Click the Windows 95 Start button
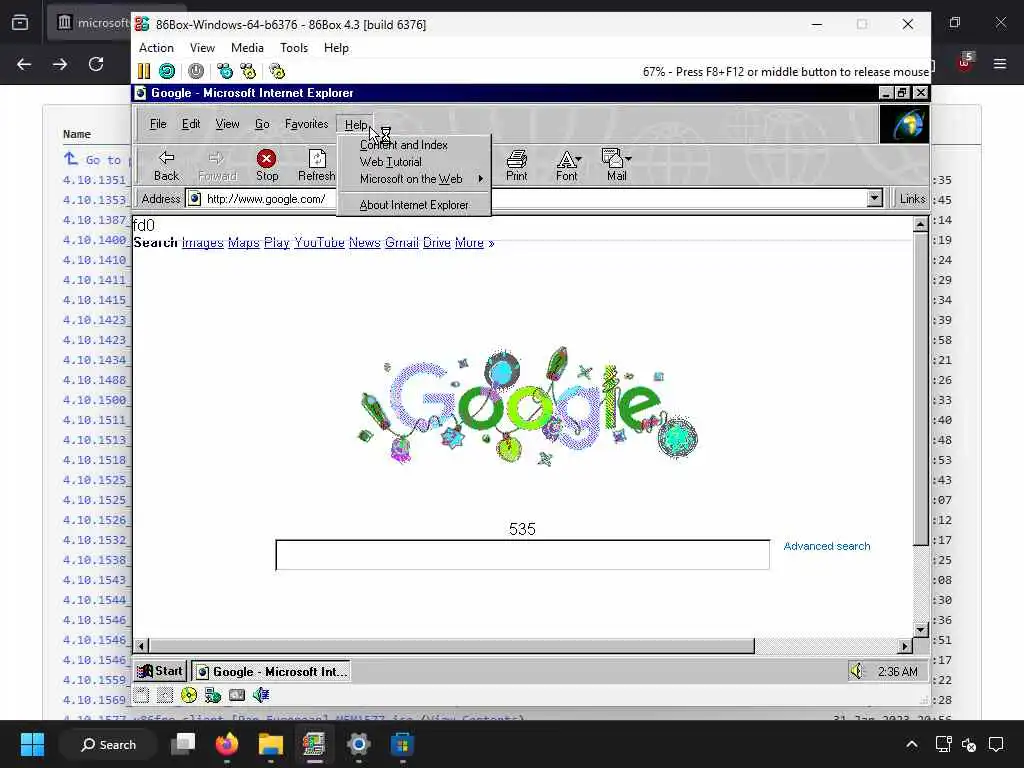 coord(161,671)
